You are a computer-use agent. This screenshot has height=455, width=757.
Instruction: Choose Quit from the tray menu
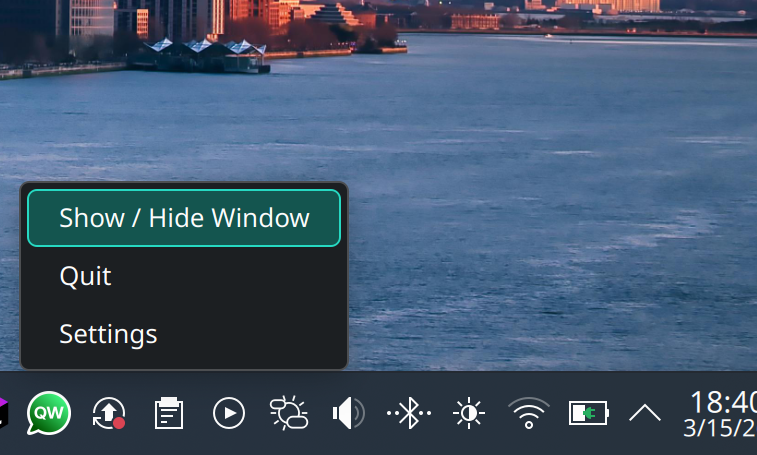184,276
